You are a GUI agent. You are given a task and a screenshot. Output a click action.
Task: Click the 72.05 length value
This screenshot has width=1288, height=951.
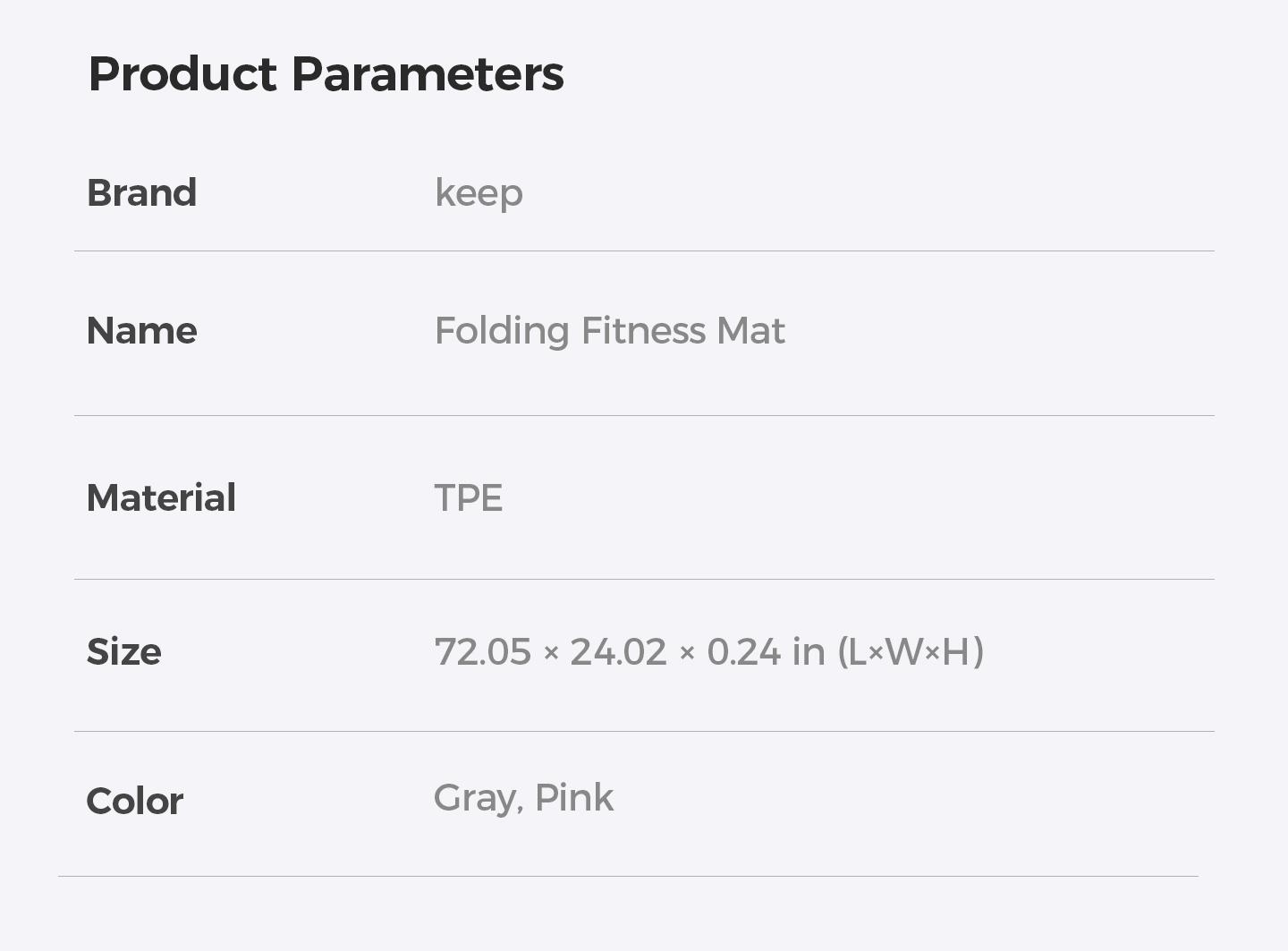click(483, 652)
